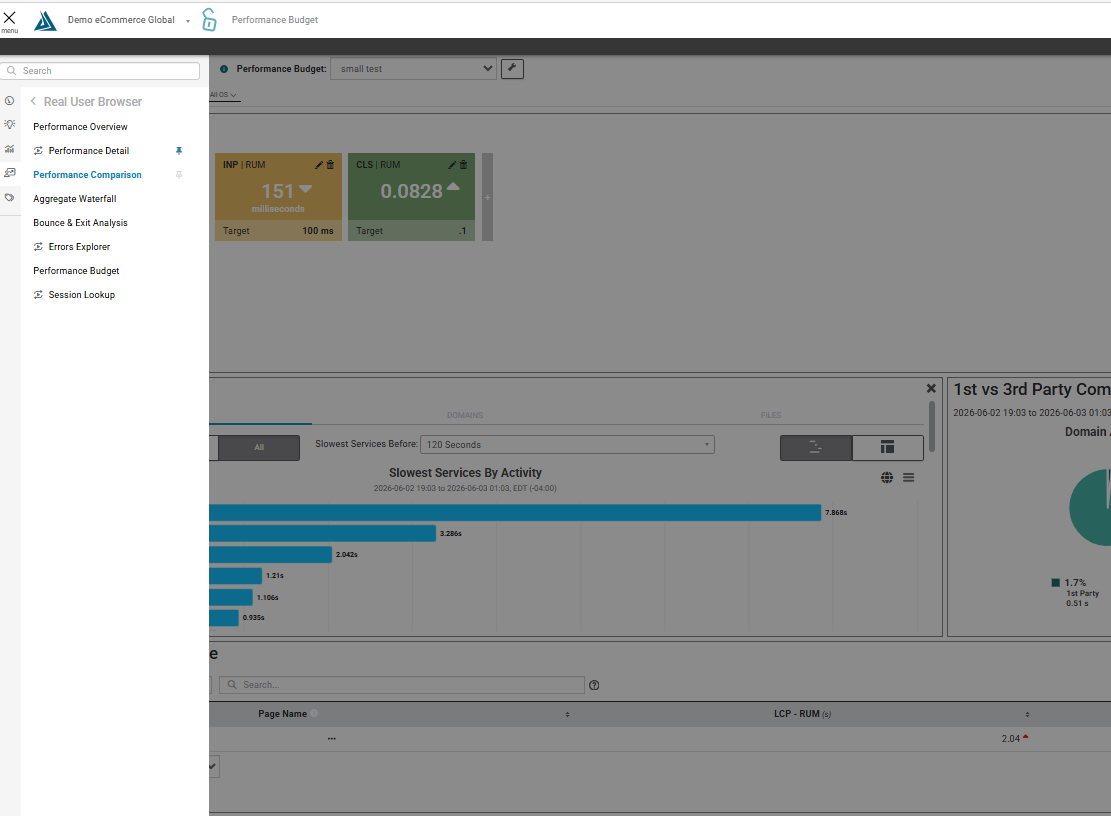Switch to table layout view button
Image resolution: width=1111 pixels, height=816 pixels.
[x=888, y=448]
